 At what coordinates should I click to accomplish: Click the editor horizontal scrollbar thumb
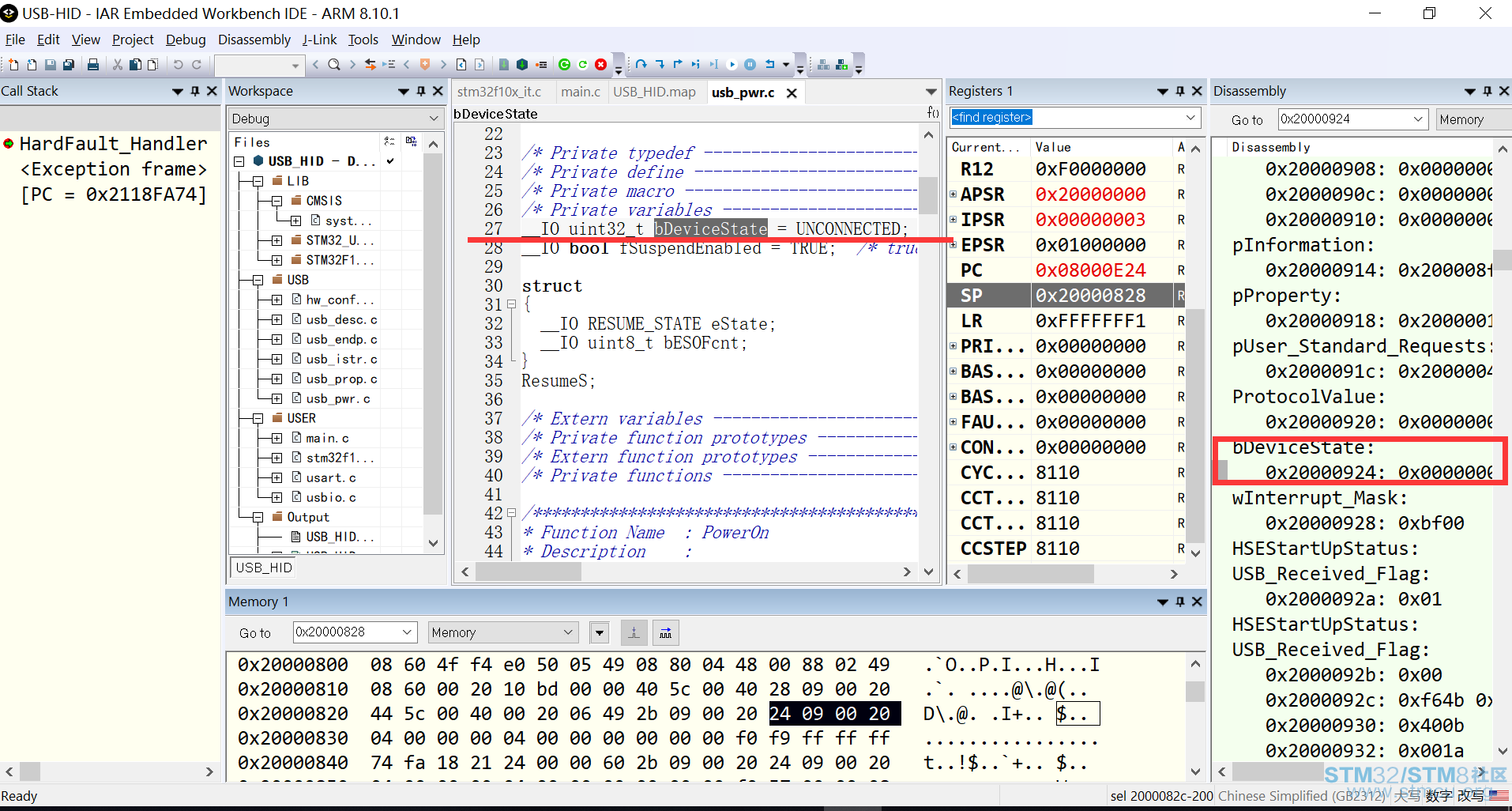point(528,571)
